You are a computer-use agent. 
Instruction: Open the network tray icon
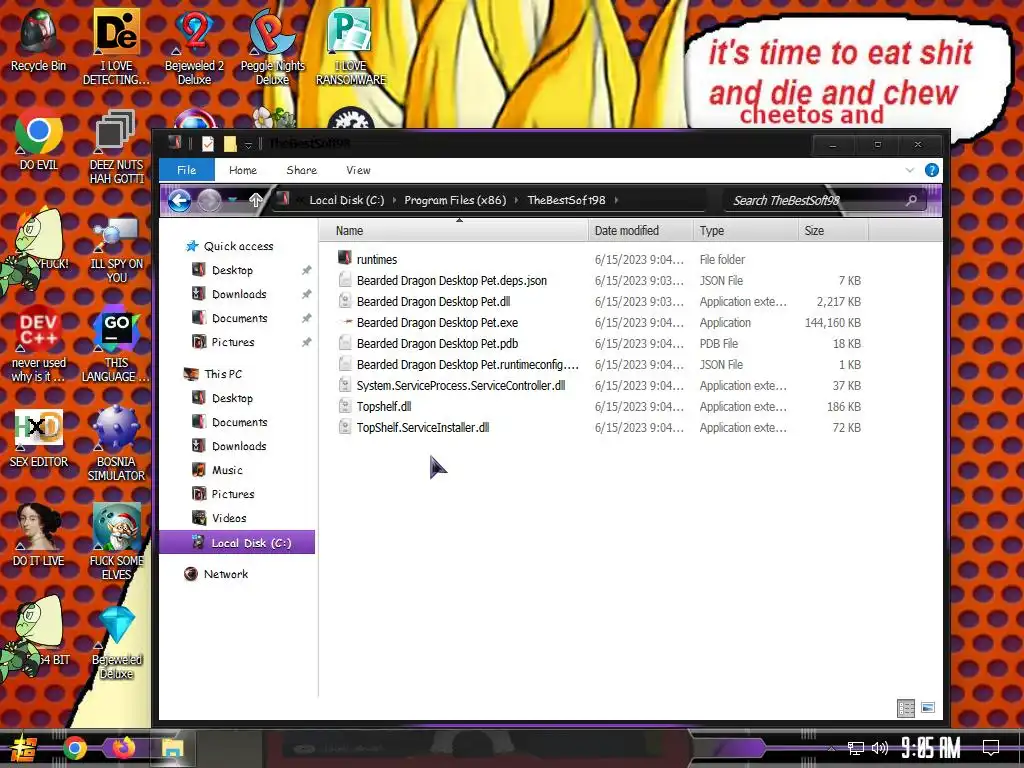(856, 748)
